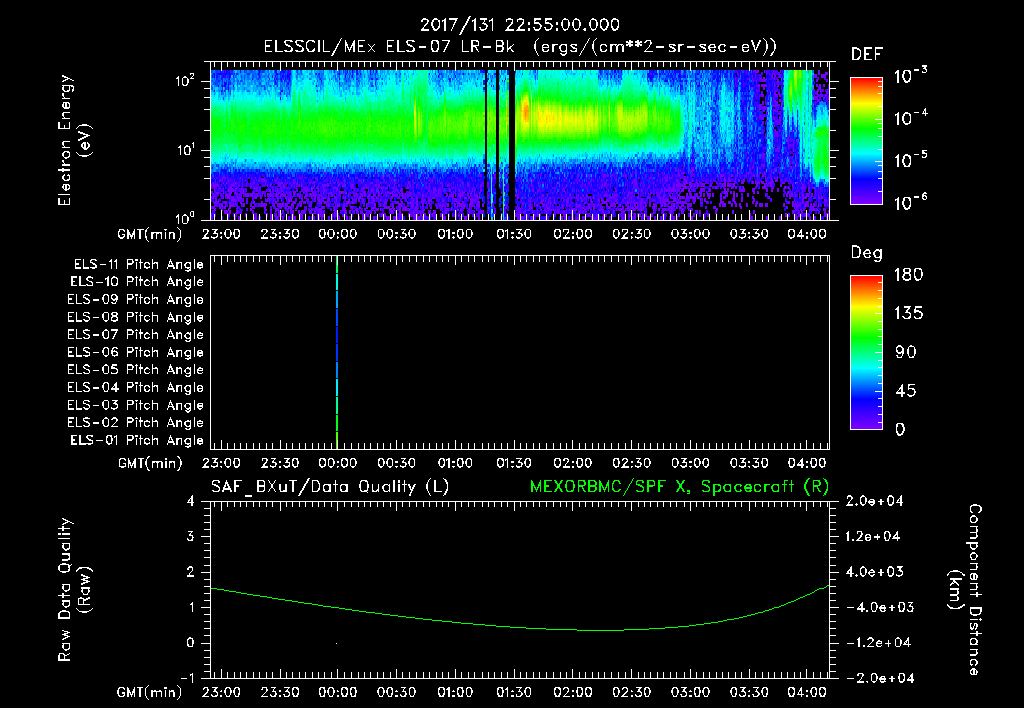Screen dimensions: 1024x708
Task: Click the ELS-06 Pitch Angle label
Action: click(x=136, y=353)
